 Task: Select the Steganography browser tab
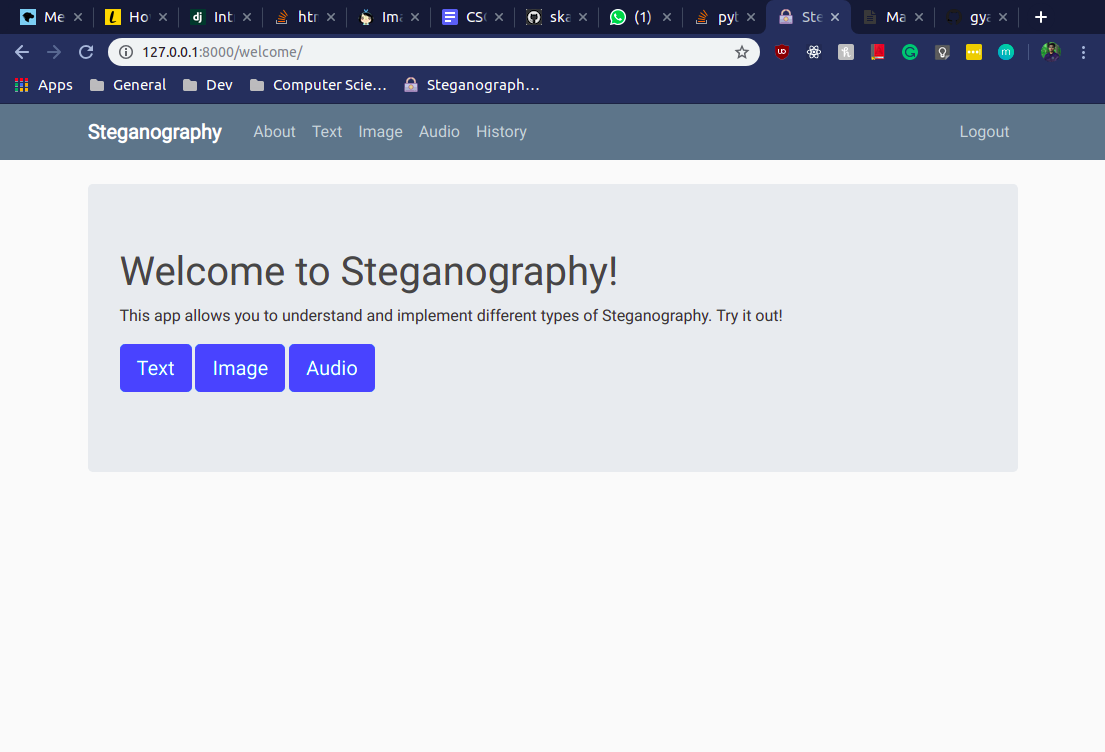[806, 16]
